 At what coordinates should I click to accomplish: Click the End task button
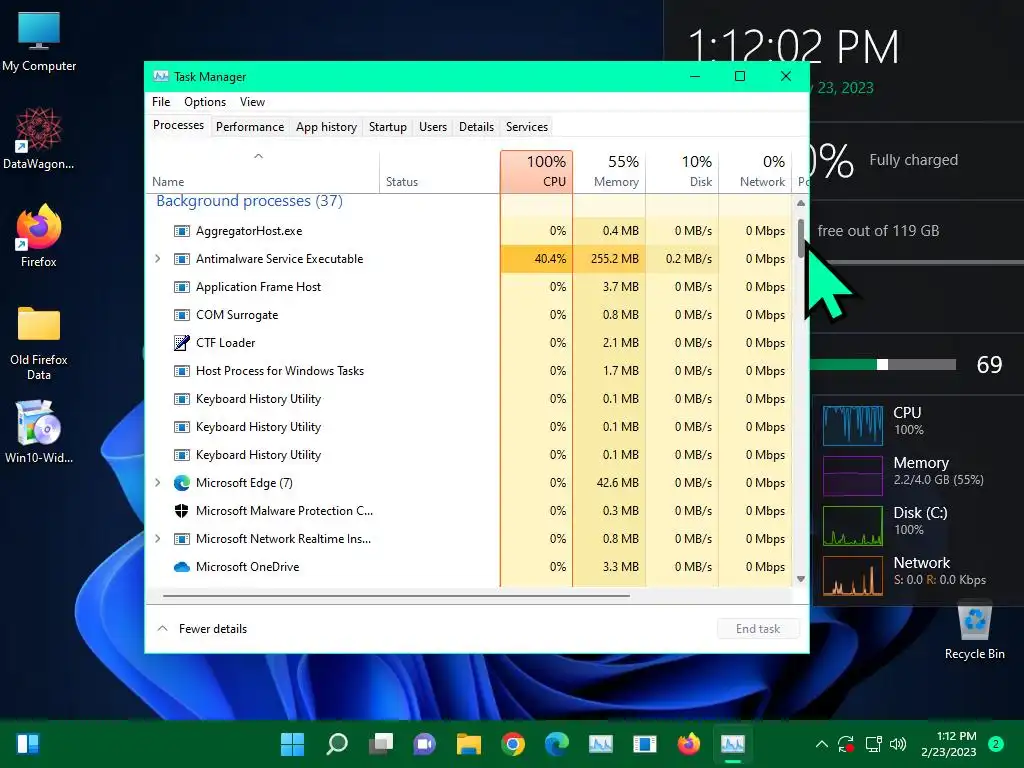(758, 629)
